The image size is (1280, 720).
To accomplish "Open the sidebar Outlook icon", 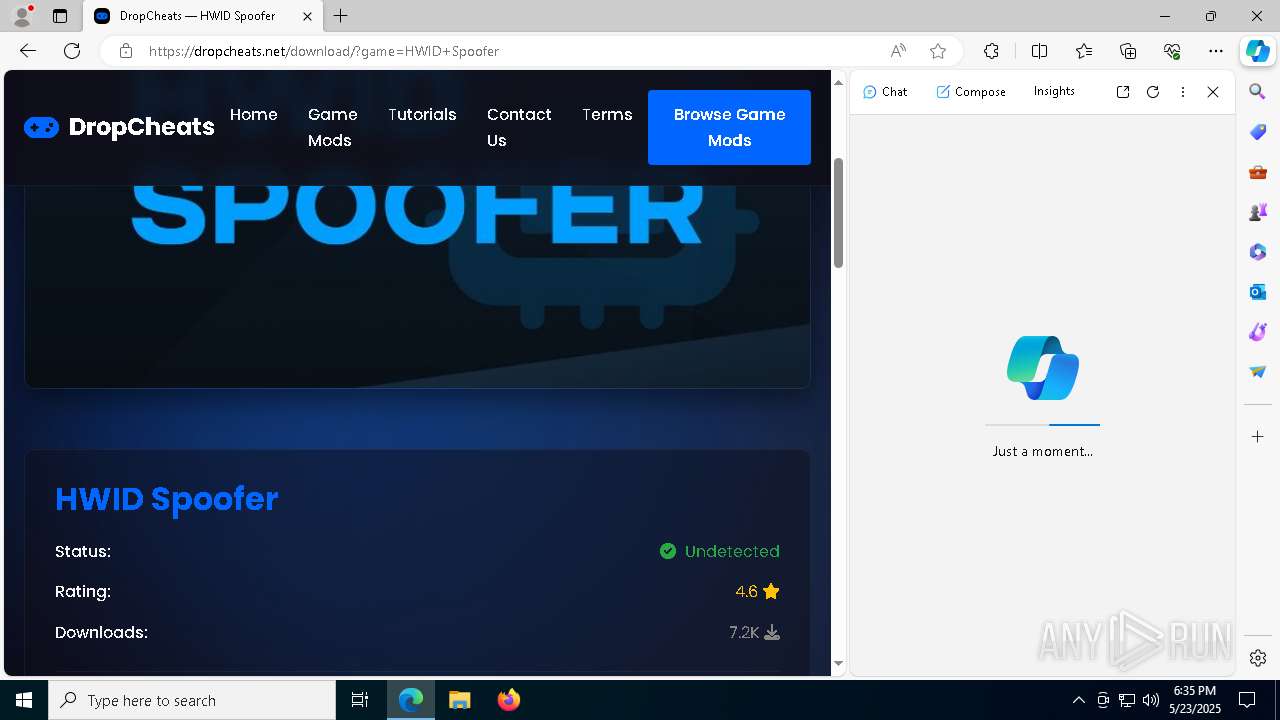I will point(1258,292).
